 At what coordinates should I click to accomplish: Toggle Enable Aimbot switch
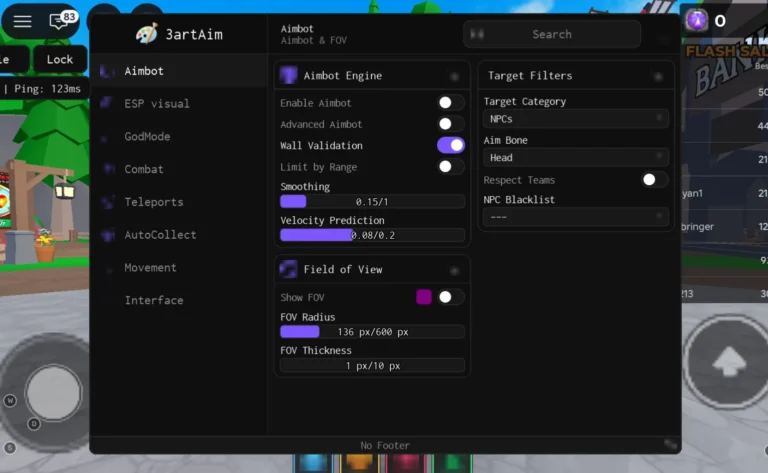pos(450,102)
